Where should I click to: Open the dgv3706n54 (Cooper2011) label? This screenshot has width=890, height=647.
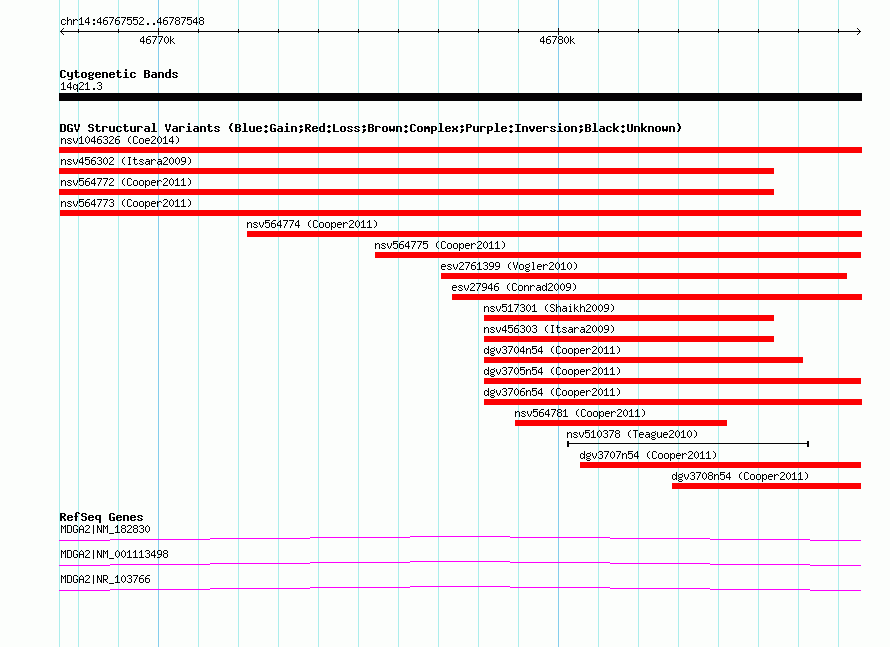552,392
